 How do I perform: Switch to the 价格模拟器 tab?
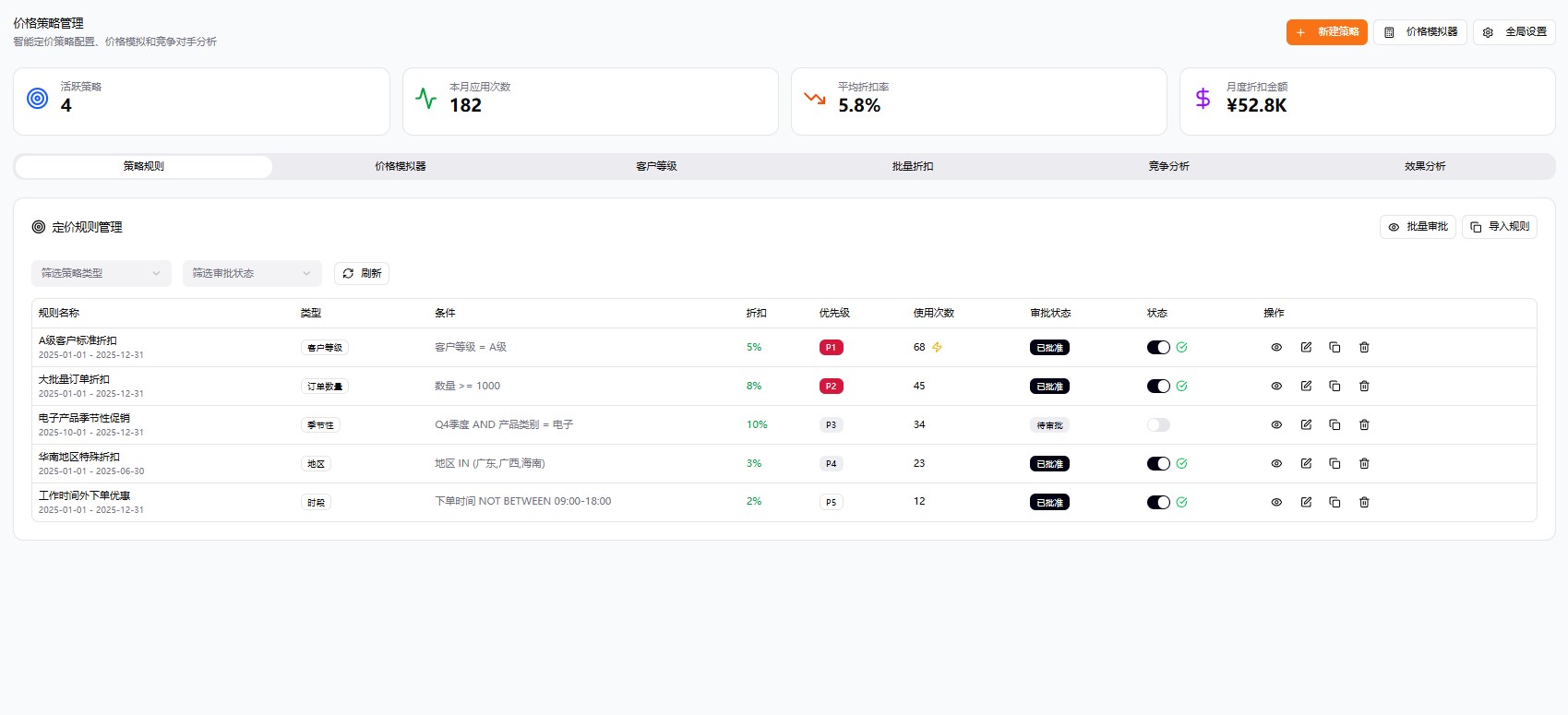[400, 167]
